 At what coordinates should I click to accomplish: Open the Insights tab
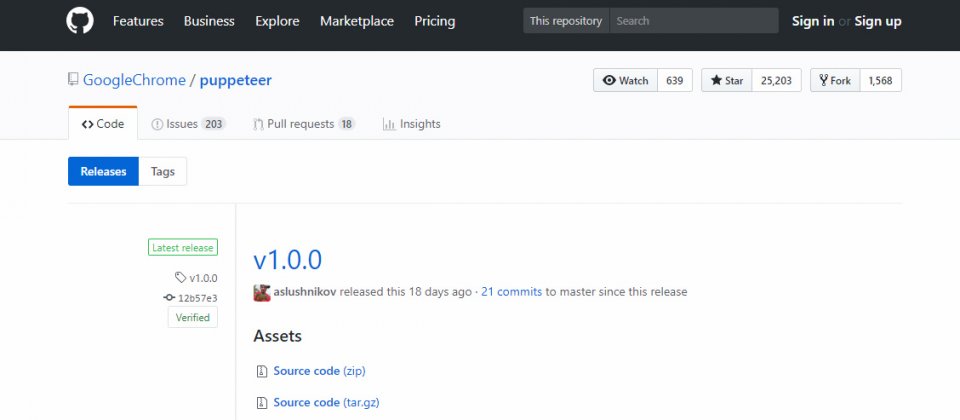(411, 124)
